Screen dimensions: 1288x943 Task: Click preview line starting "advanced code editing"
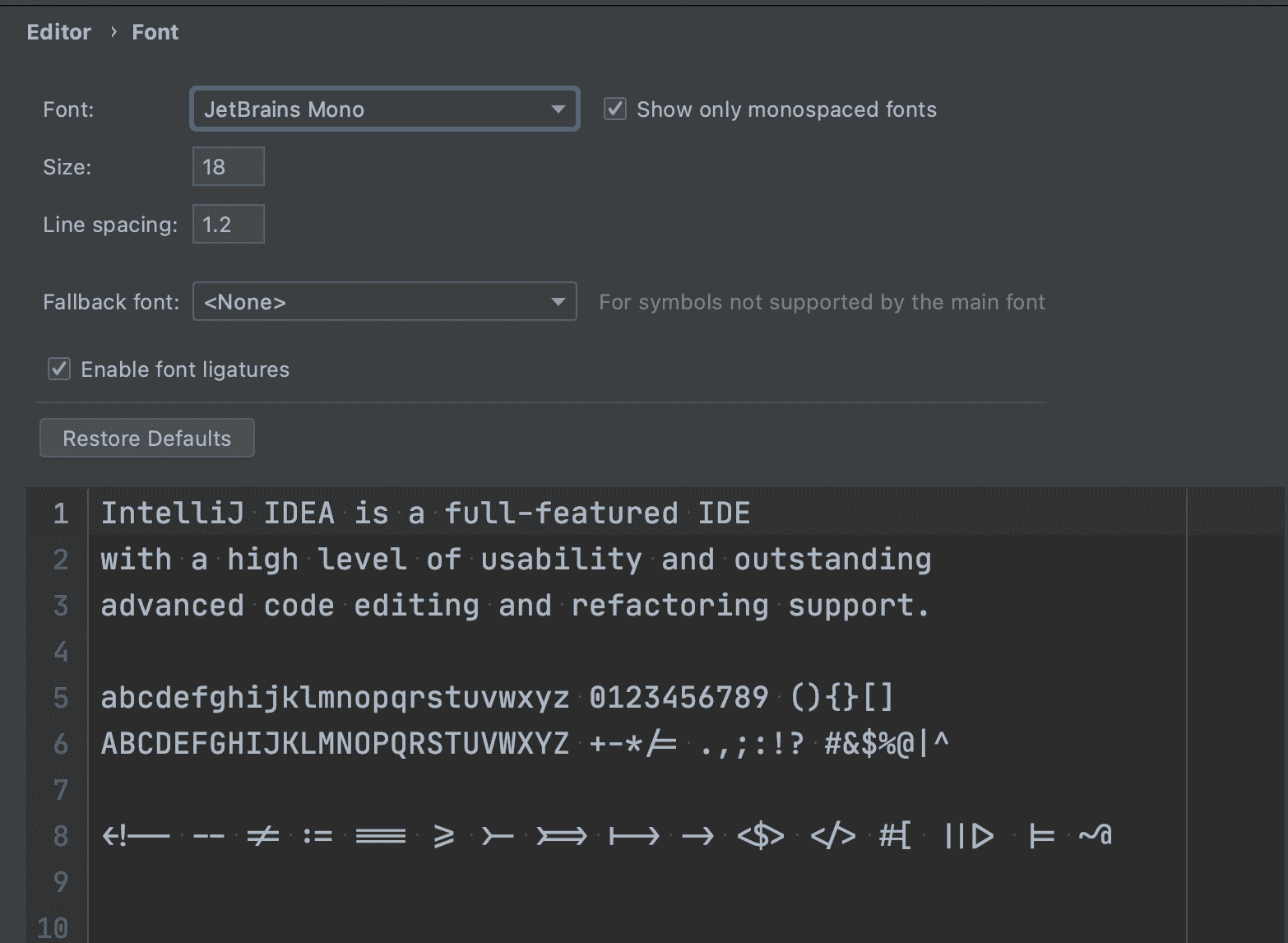coord(515,606)
